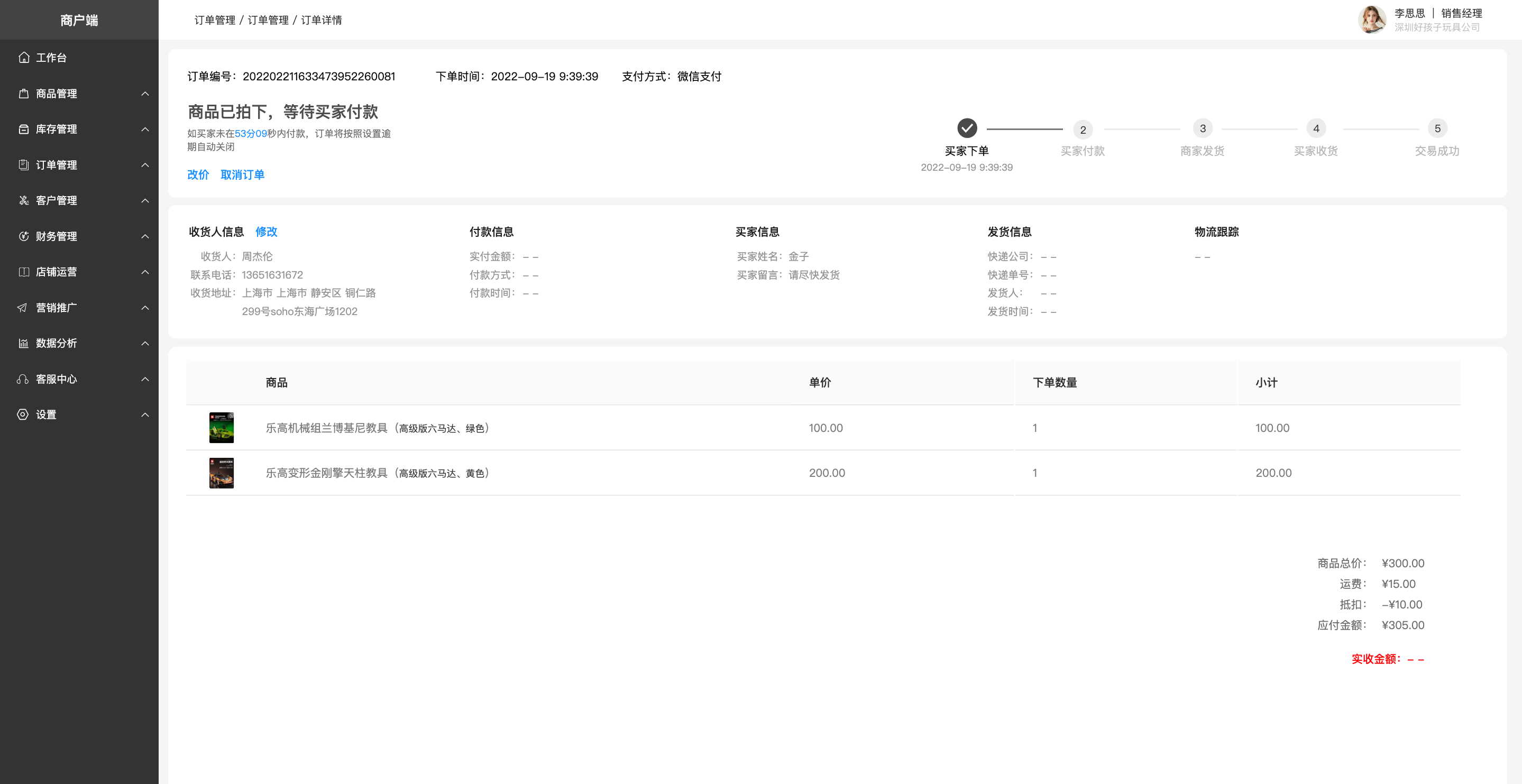
Task: Click the 商品总价 ¥300.00 value
Action: pos(1402,563)
